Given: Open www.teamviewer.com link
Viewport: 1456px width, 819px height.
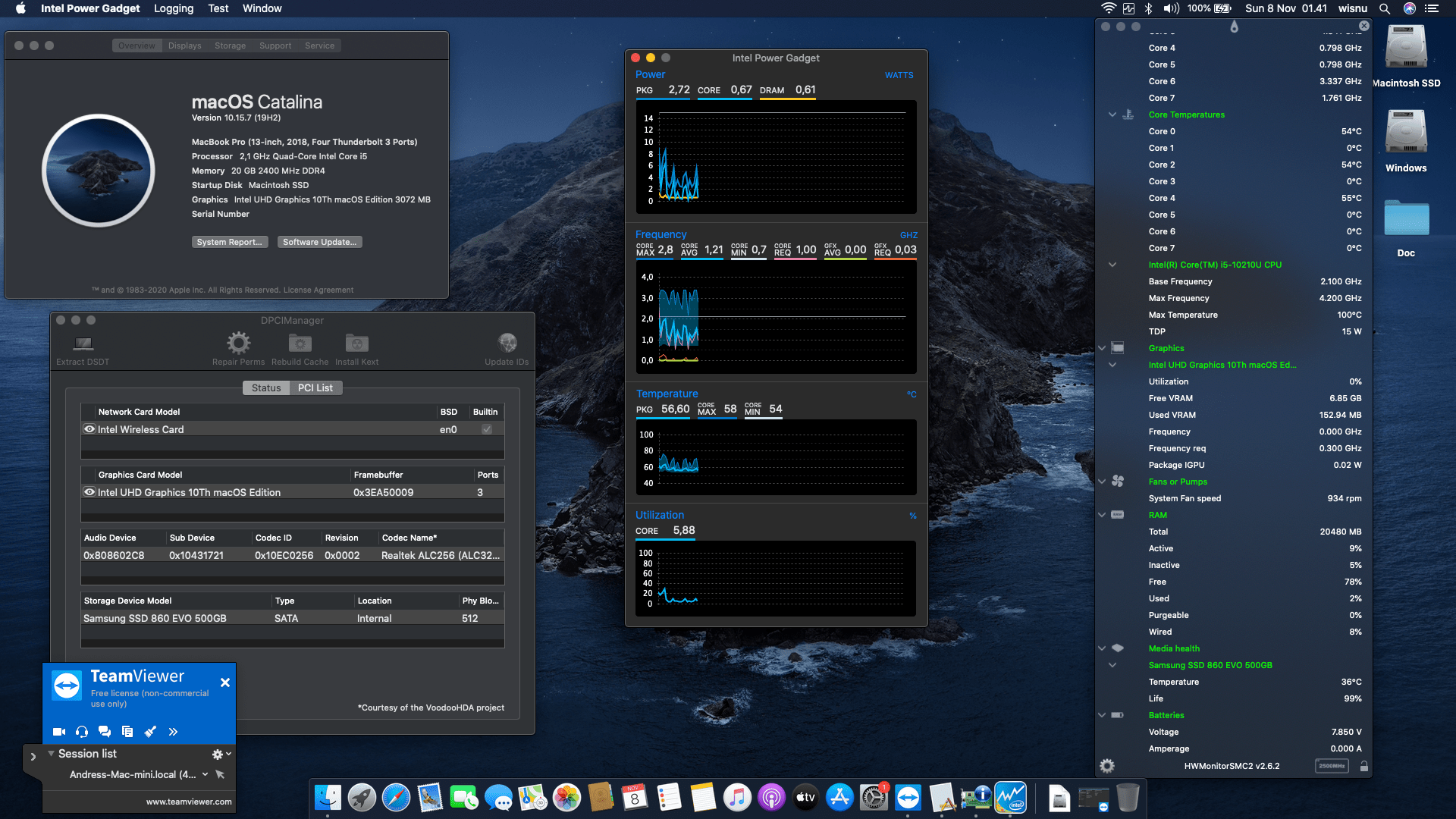Looking at the screenshot, I should tap(189, 802).
